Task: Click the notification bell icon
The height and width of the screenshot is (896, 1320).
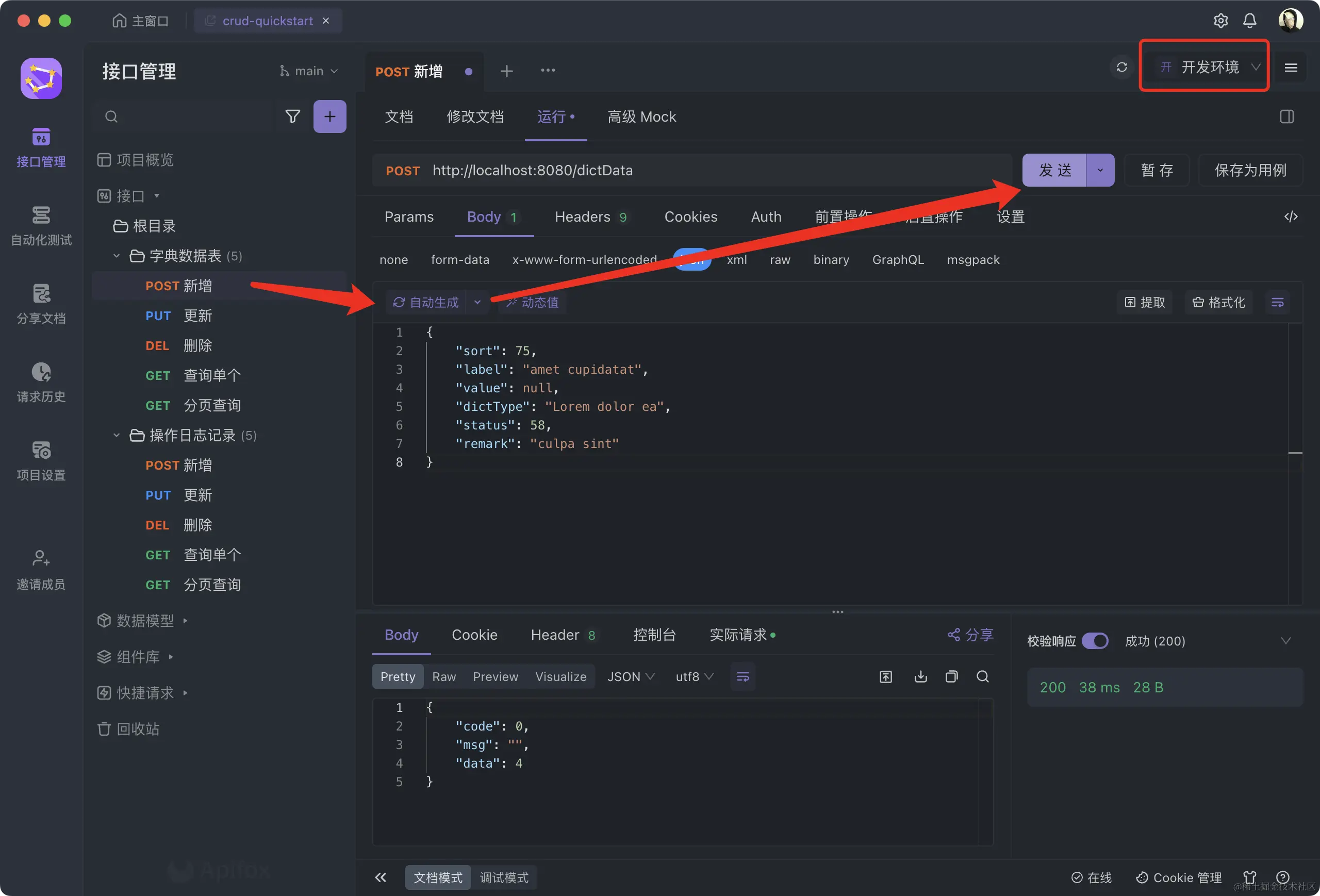Action: [x=1249, y=21]
